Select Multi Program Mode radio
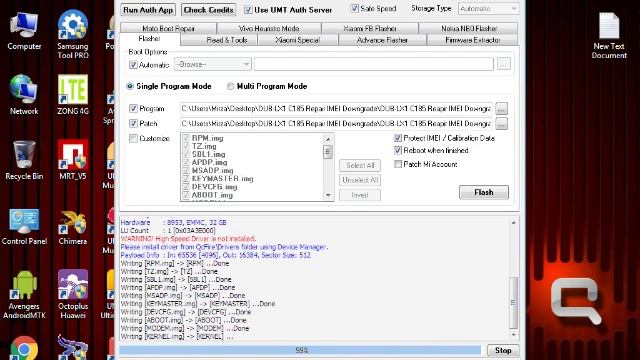Viewport: 640px width, 360px height. [x=230, y=86]
